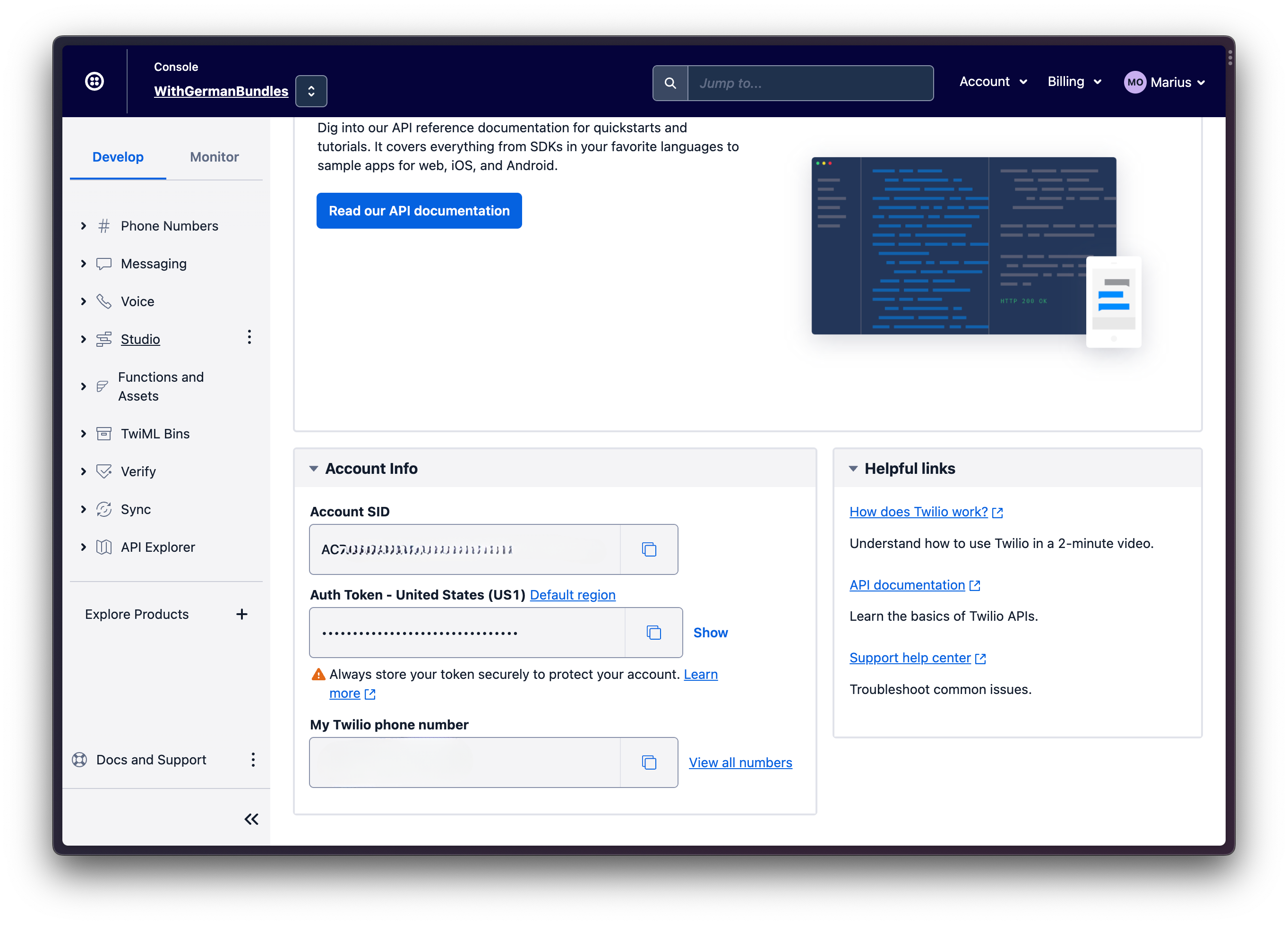Switch to the Develop tab
1288x925 pixels.
pos(118,157)
